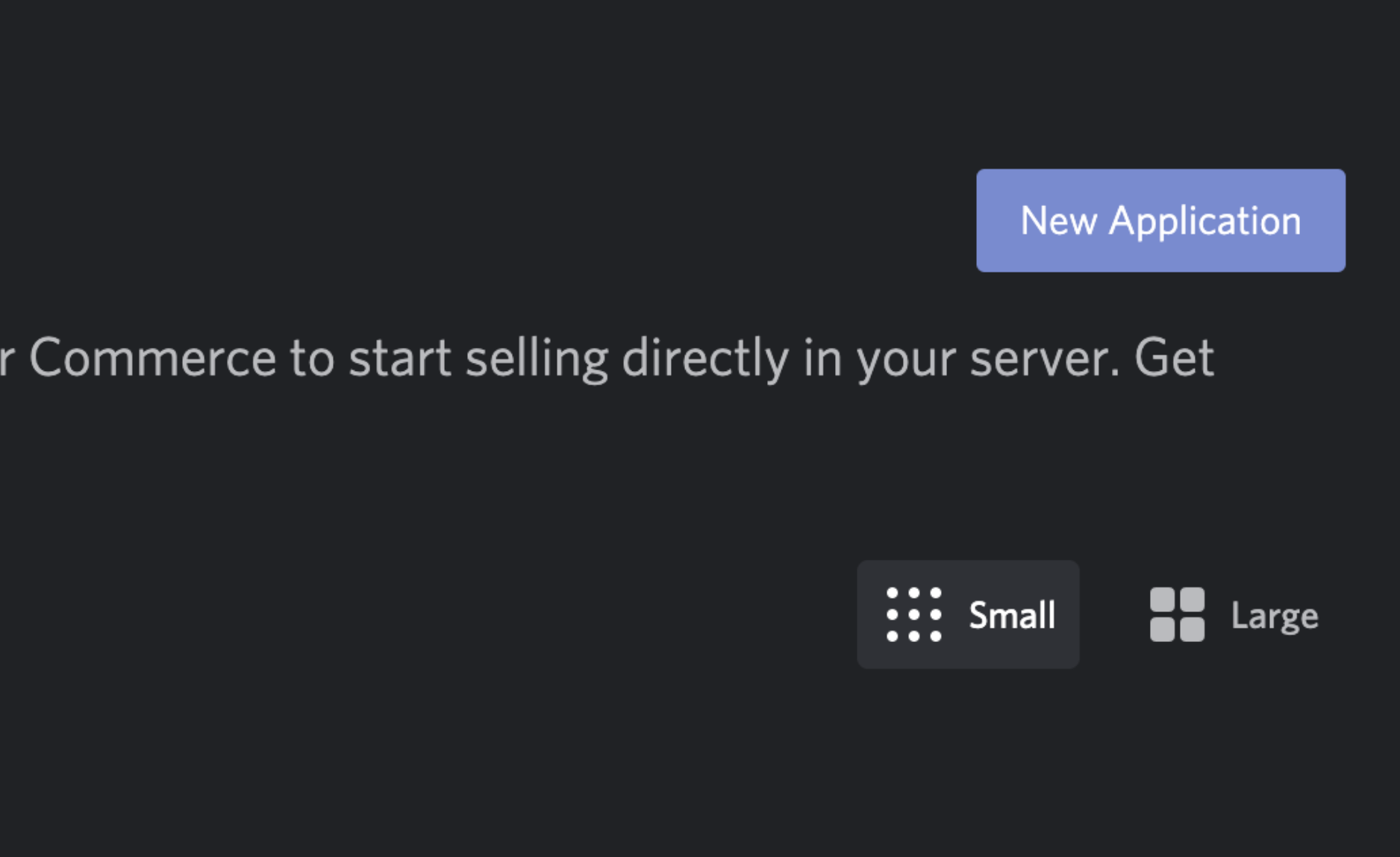Select the four-square Large view icon

coord(1176,614)
